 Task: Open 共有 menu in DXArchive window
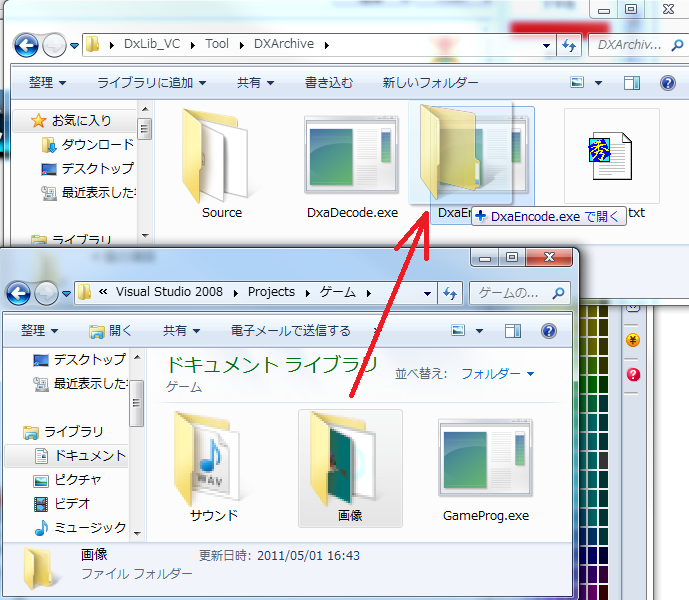(x=255, y=82)
